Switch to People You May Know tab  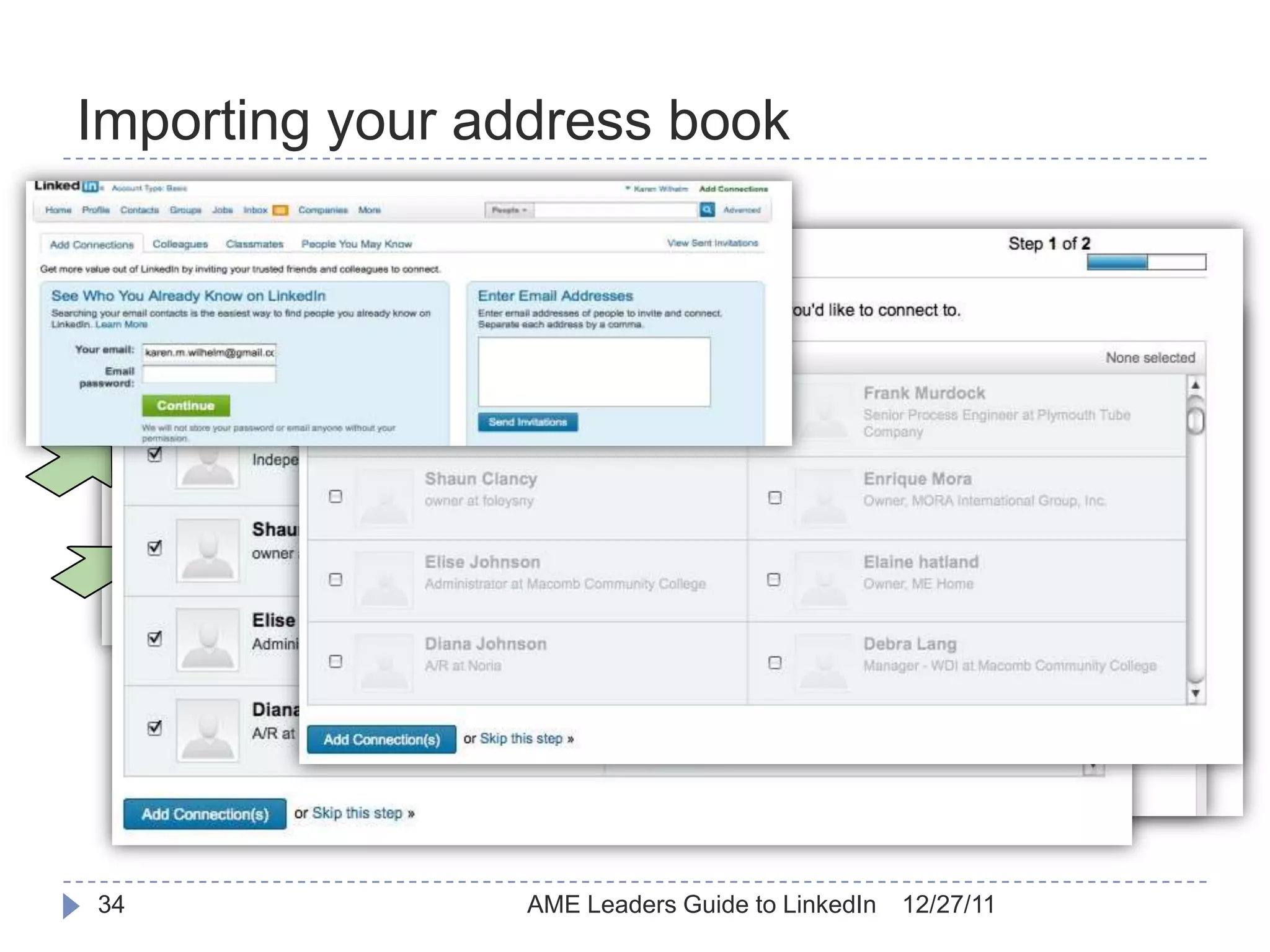357,244
